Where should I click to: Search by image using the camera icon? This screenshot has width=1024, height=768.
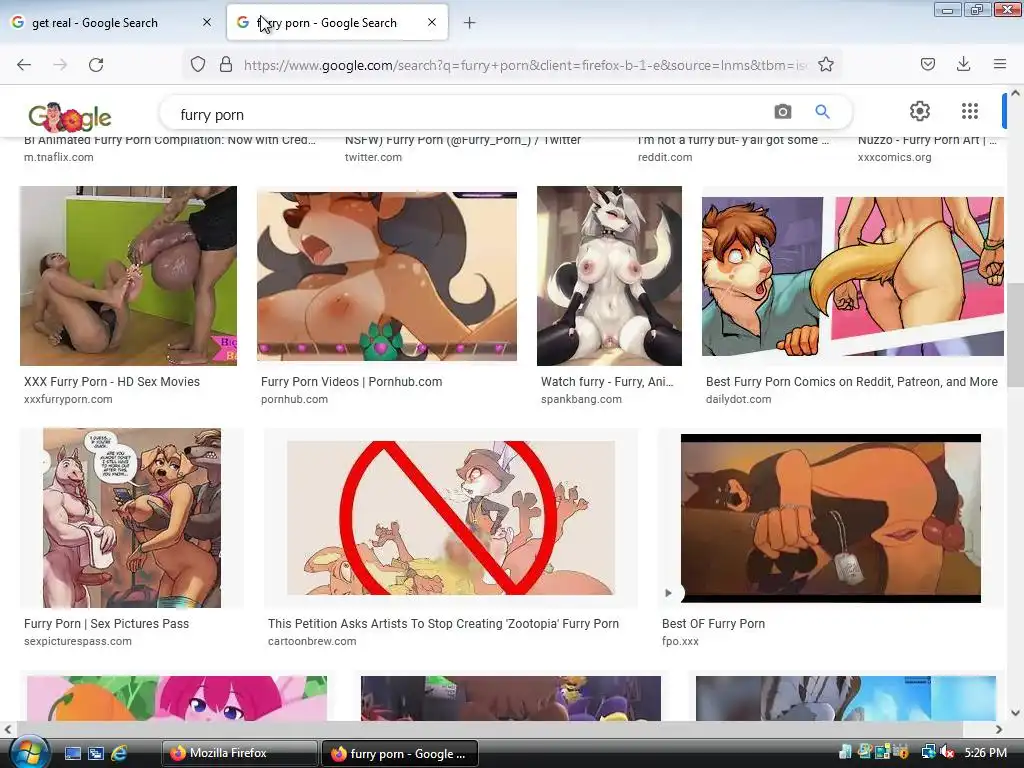coord(783,112)
